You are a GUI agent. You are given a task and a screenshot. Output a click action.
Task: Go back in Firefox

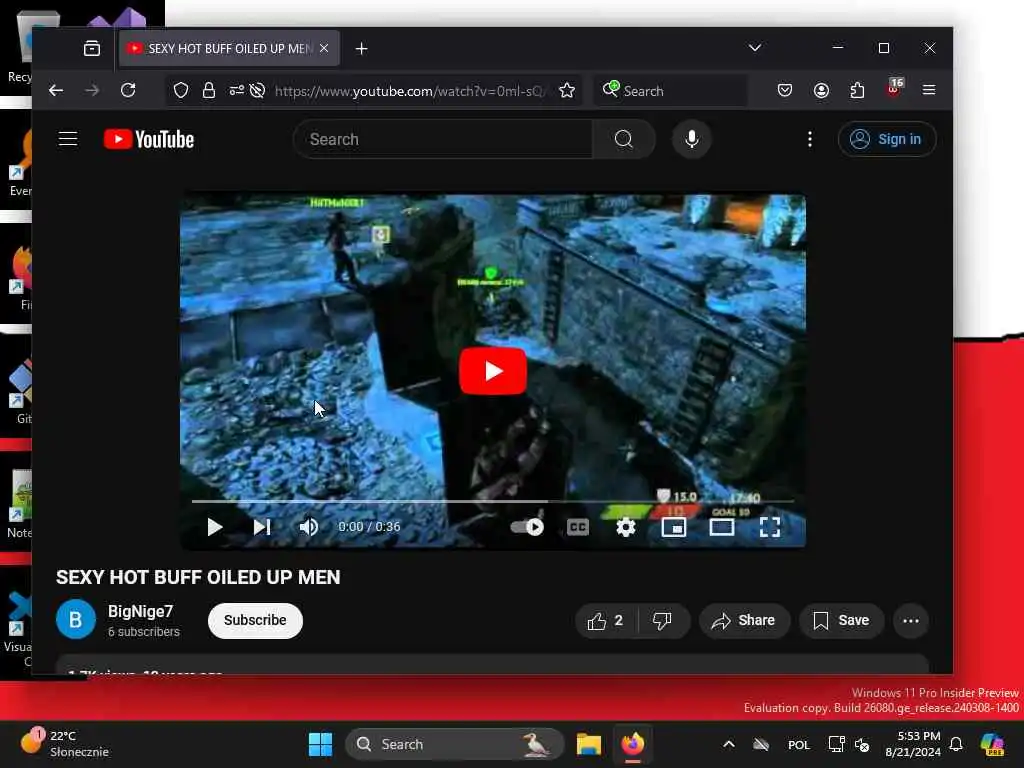[56, 90]
